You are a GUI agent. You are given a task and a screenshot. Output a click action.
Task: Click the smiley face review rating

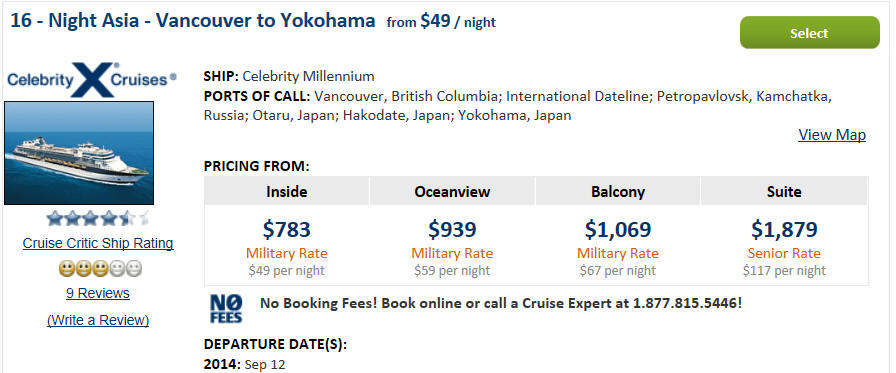(x=101, y=268)
